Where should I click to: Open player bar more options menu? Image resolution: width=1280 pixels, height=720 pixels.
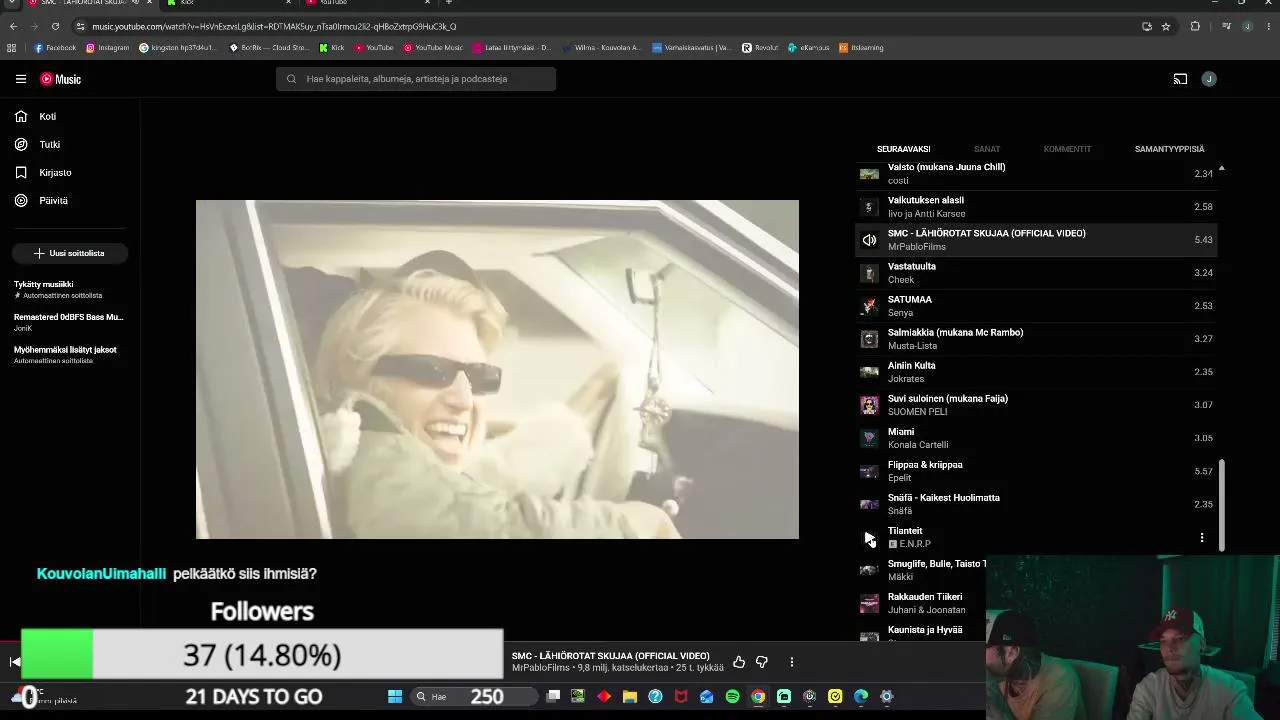point(792,662)
